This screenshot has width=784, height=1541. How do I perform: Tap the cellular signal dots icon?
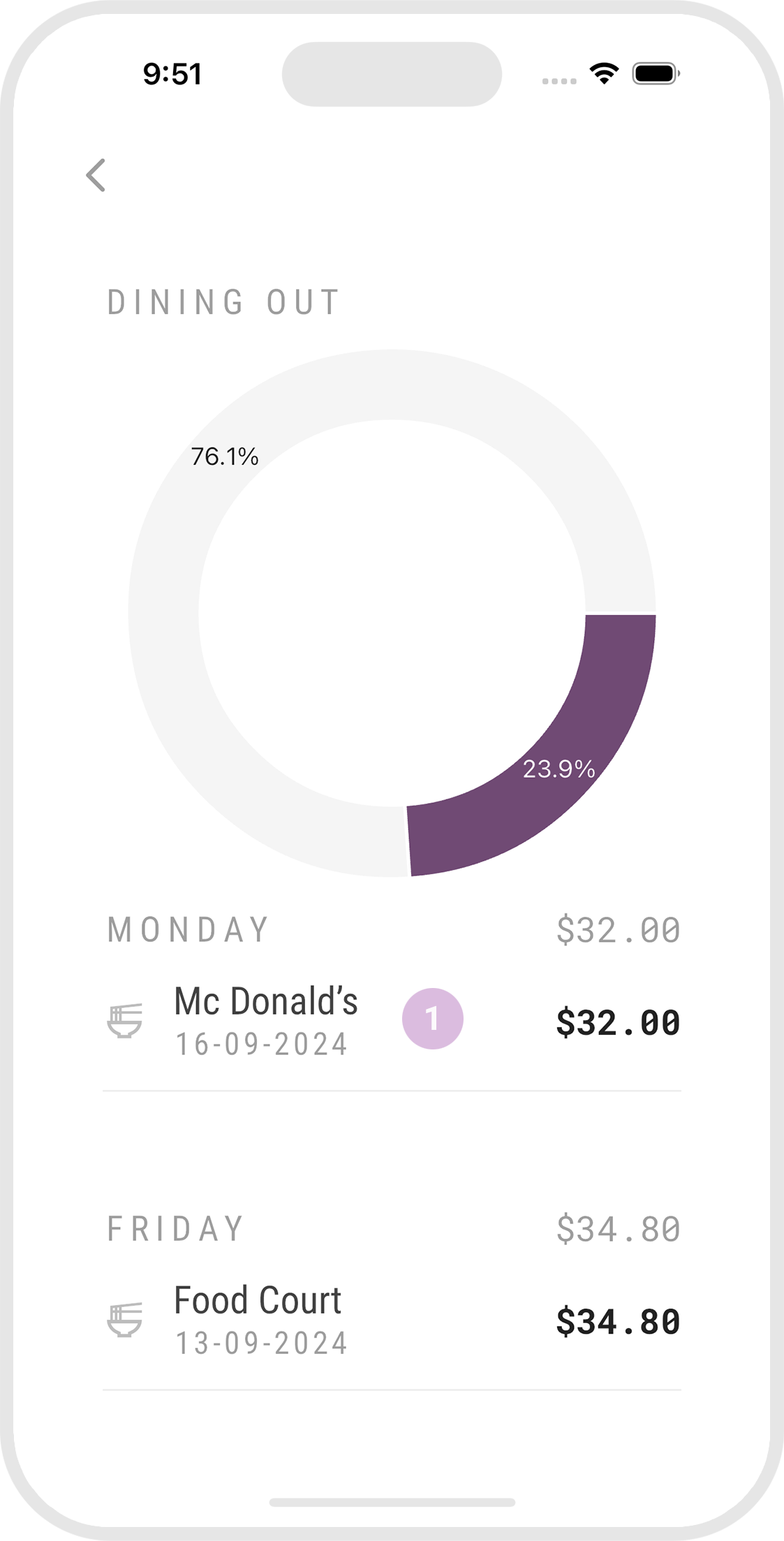(559, 81)
